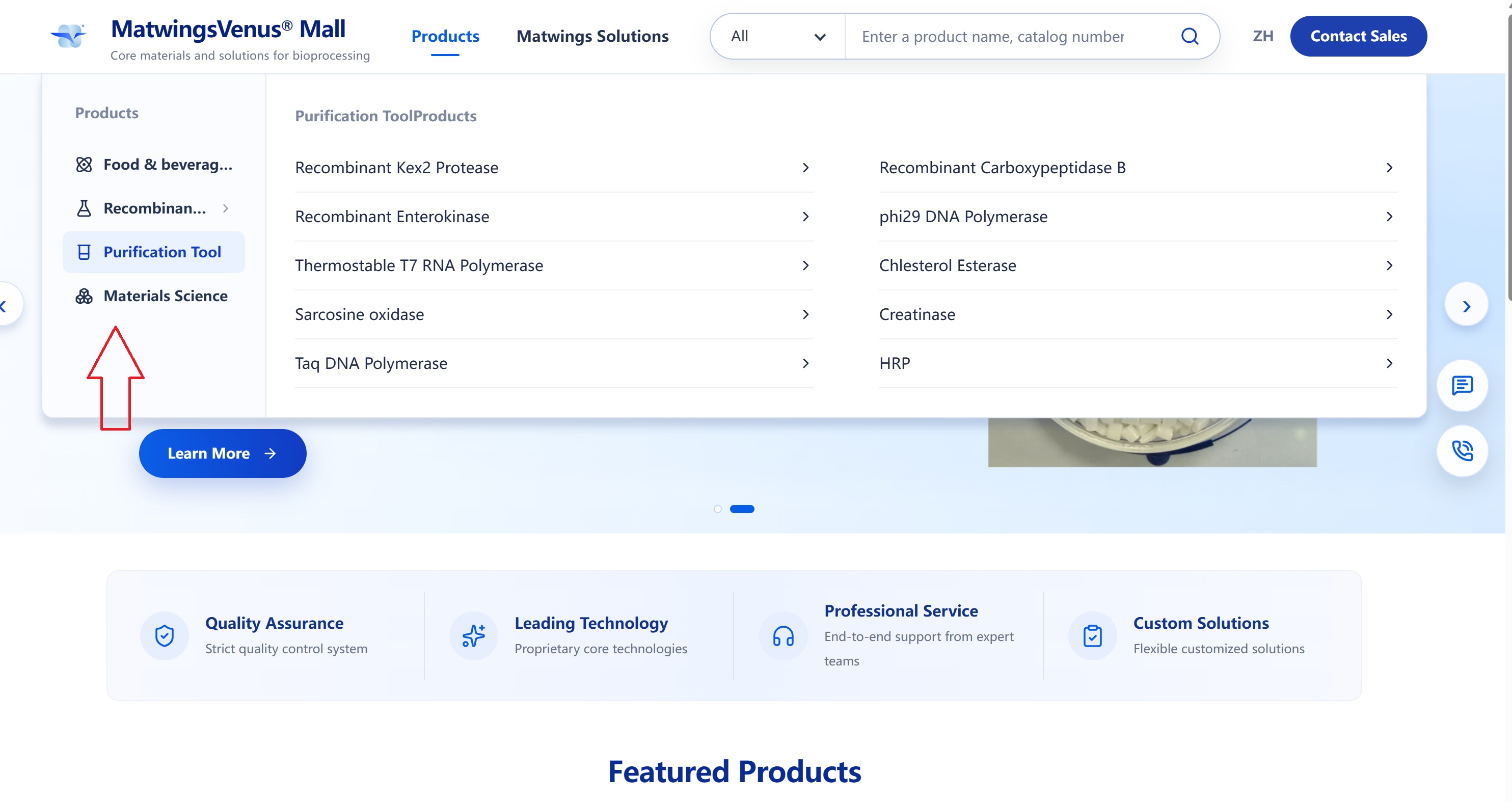Screen dimensions: 1512x802
Task: Open Chlesterol Esterase entry
Action: (x=1138, y=266)
